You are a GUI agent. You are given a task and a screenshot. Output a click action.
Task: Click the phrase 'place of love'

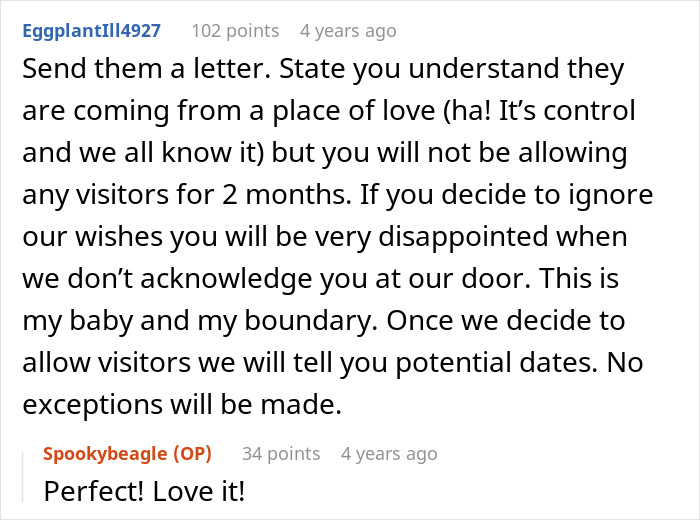(x=354, y=111)
